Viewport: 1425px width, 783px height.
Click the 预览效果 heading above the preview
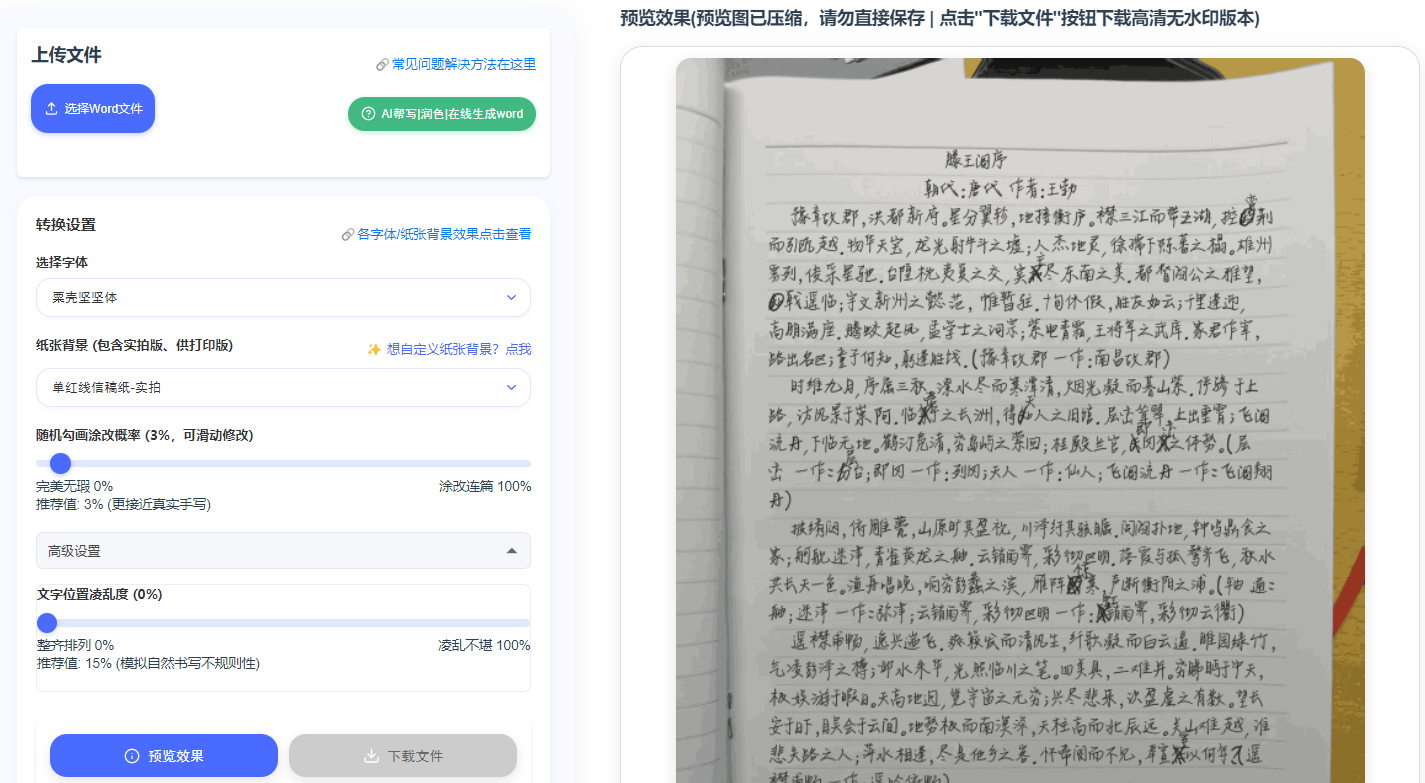tap(939, 18)
